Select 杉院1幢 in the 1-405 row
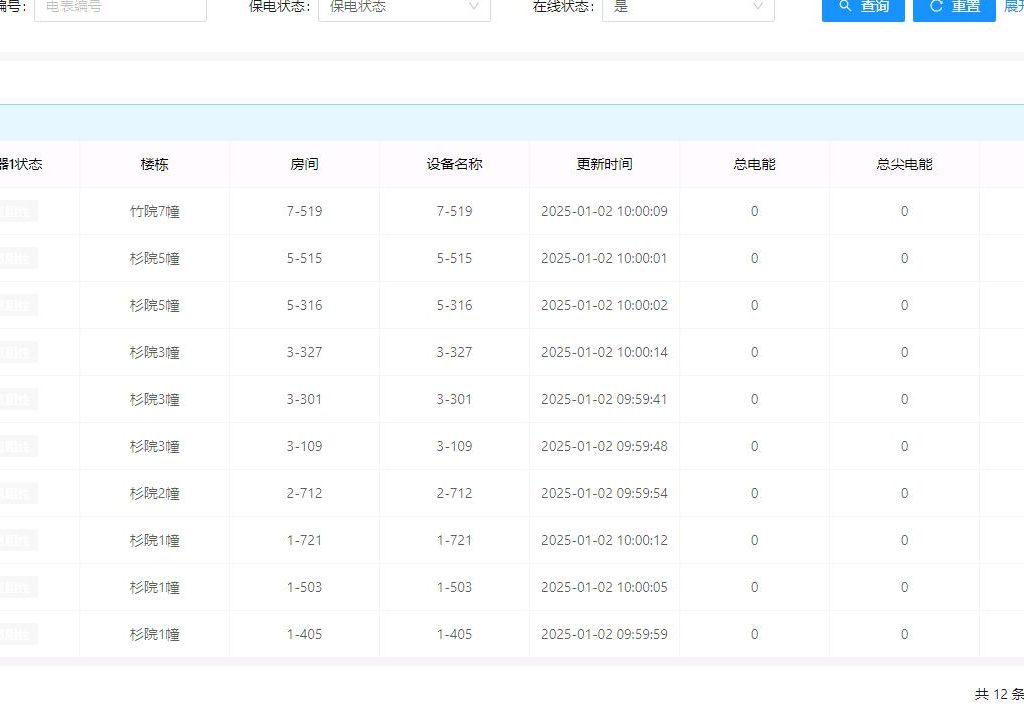This screenshot has width=1024, height=723. click(x=155, y=635)
